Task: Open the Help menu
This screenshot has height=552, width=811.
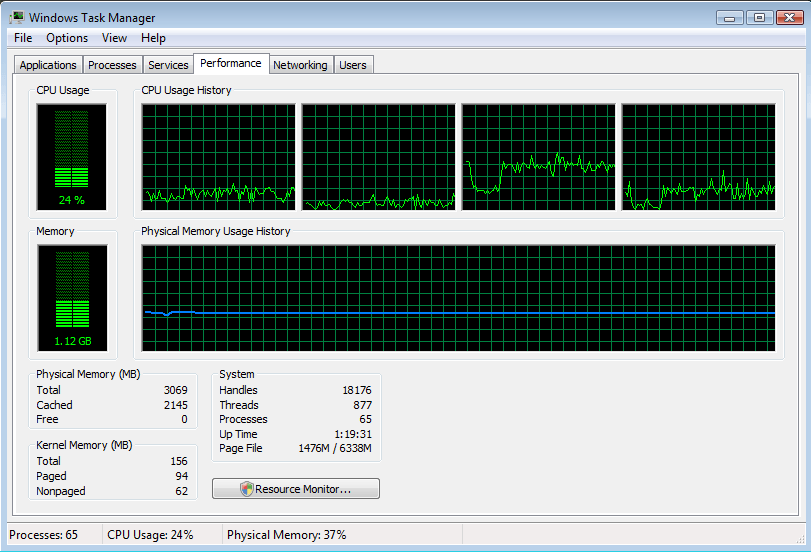Action: pos(153,38)
